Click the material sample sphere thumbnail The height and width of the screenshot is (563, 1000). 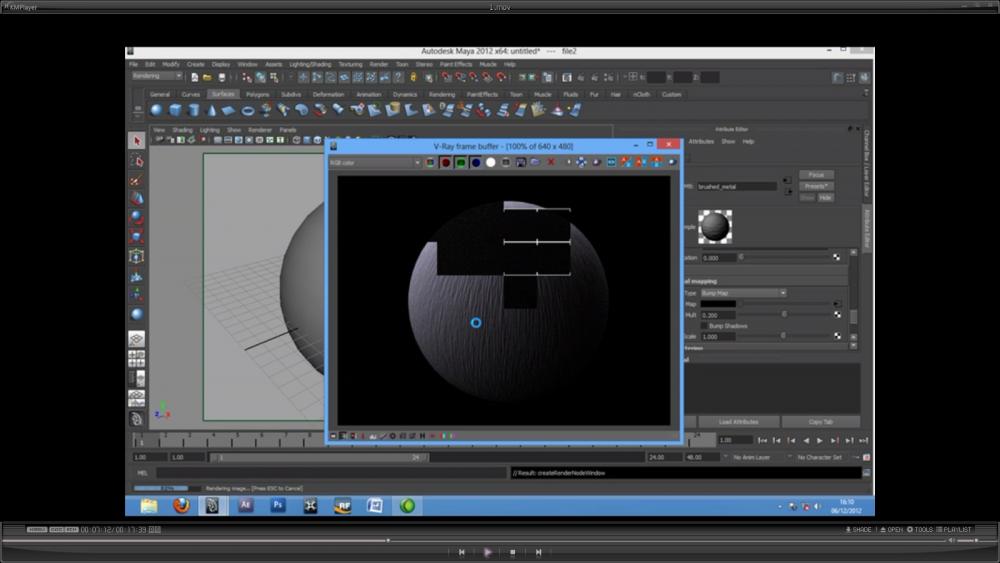tap(715, 226)
